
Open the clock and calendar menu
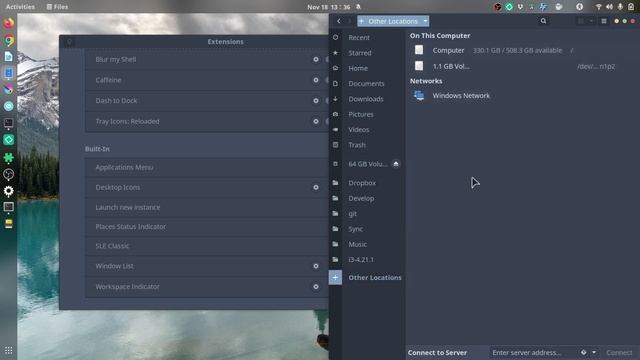point(329,7)
